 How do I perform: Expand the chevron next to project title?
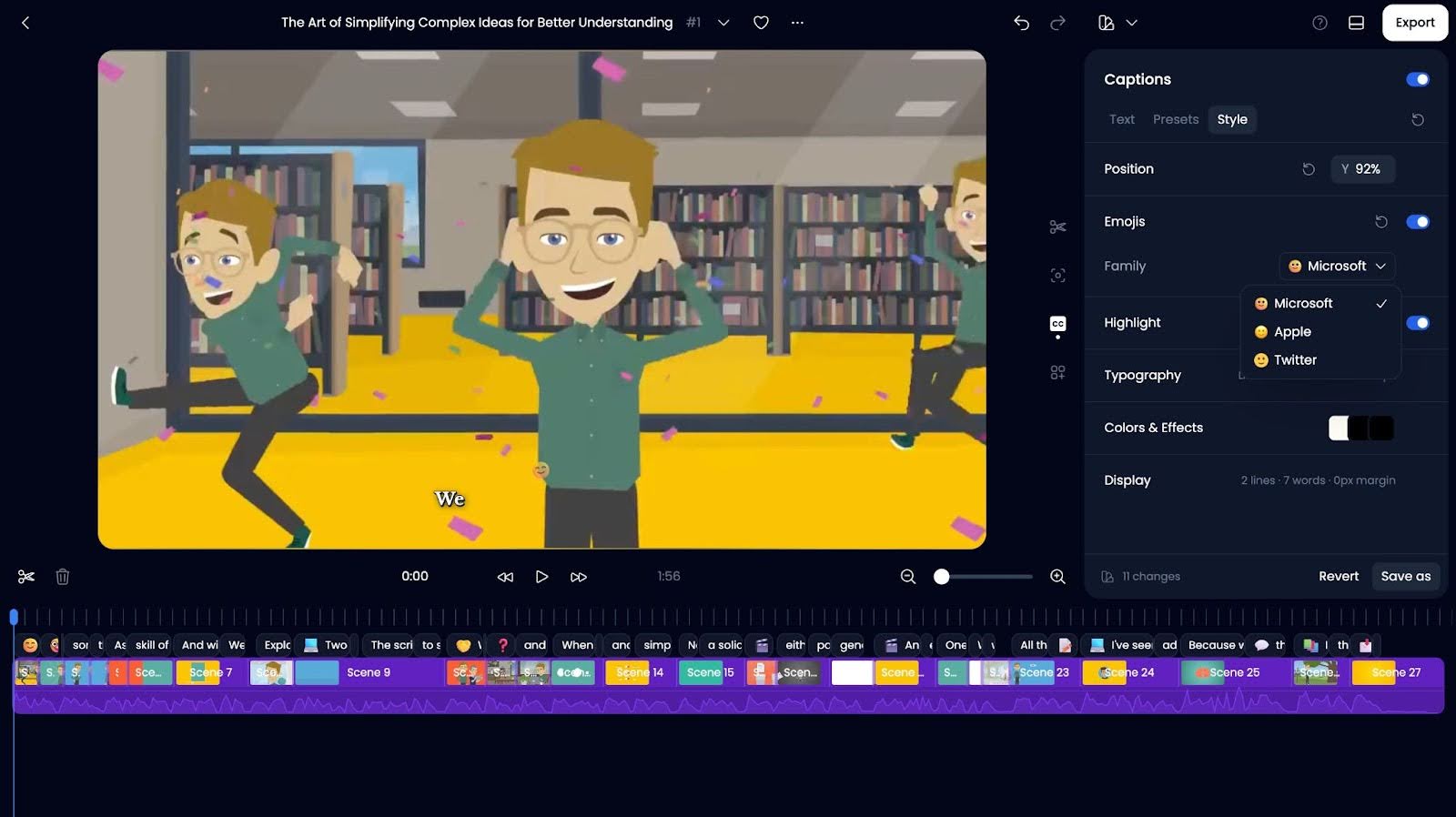click(x=723, y=23)
